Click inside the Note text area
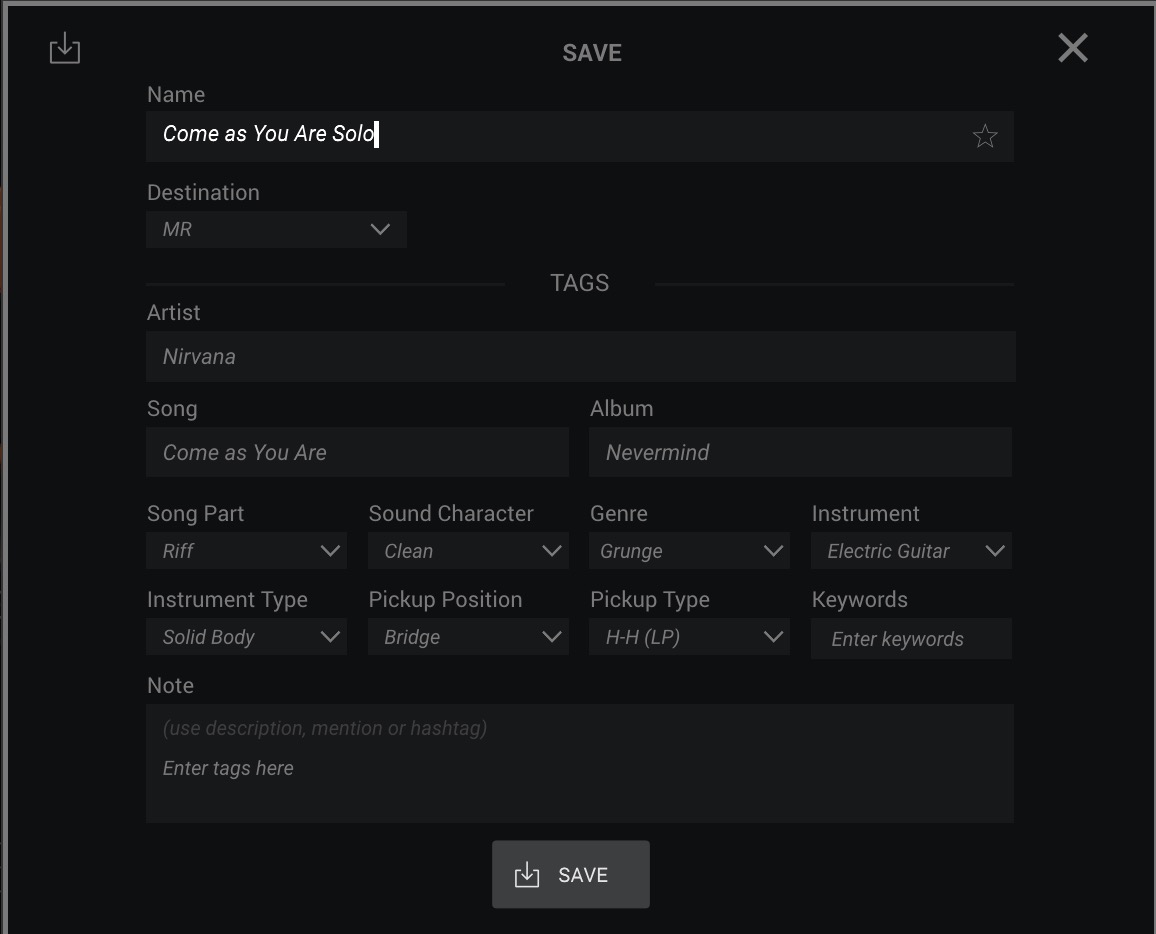Viewport: 1156px width, 934px height. (579, 763)
